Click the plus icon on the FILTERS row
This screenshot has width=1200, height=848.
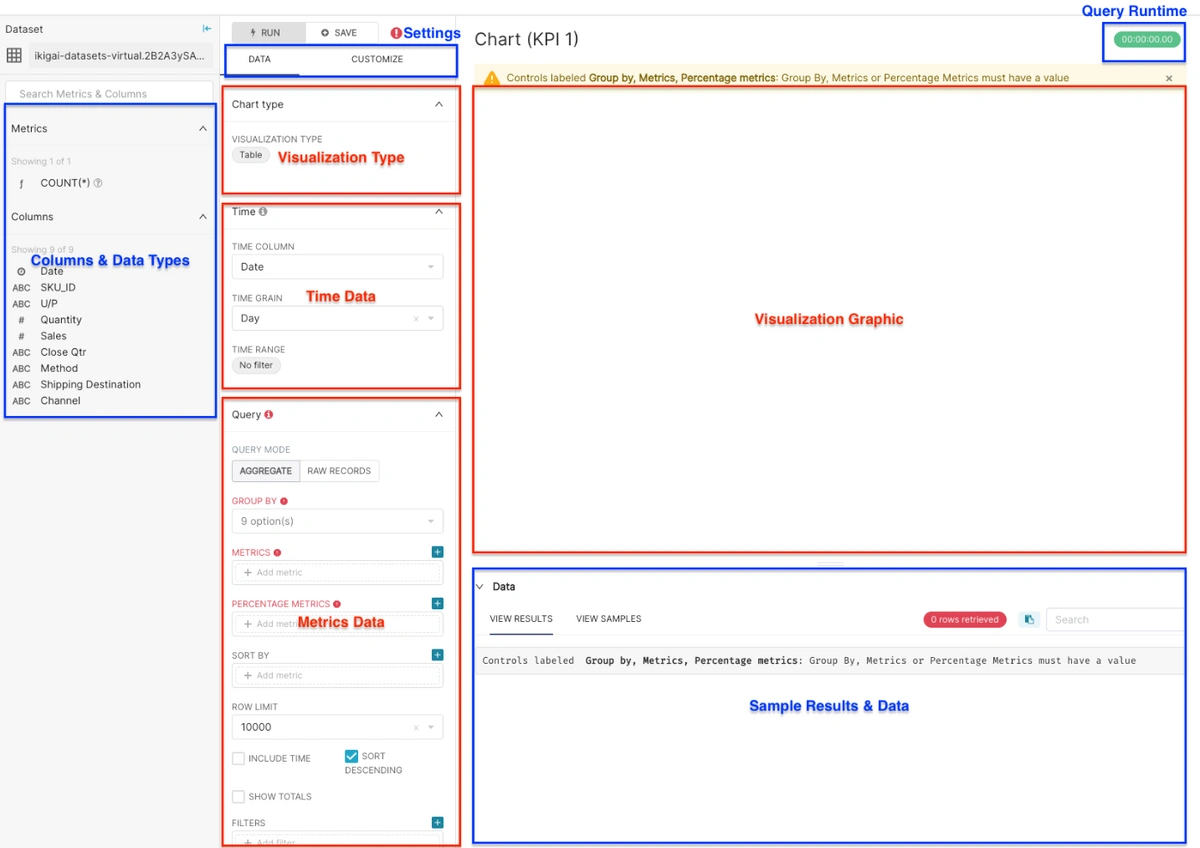click(437, 823)
